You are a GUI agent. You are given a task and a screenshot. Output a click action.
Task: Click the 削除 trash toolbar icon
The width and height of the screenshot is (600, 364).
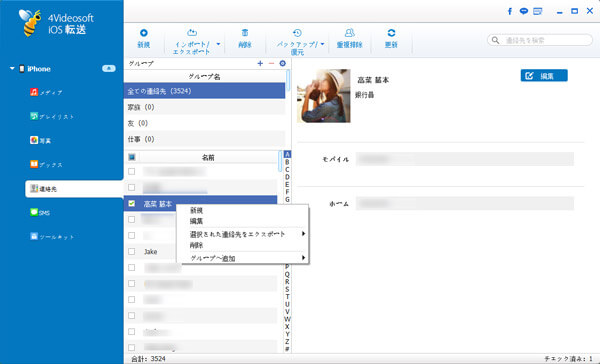245,33
